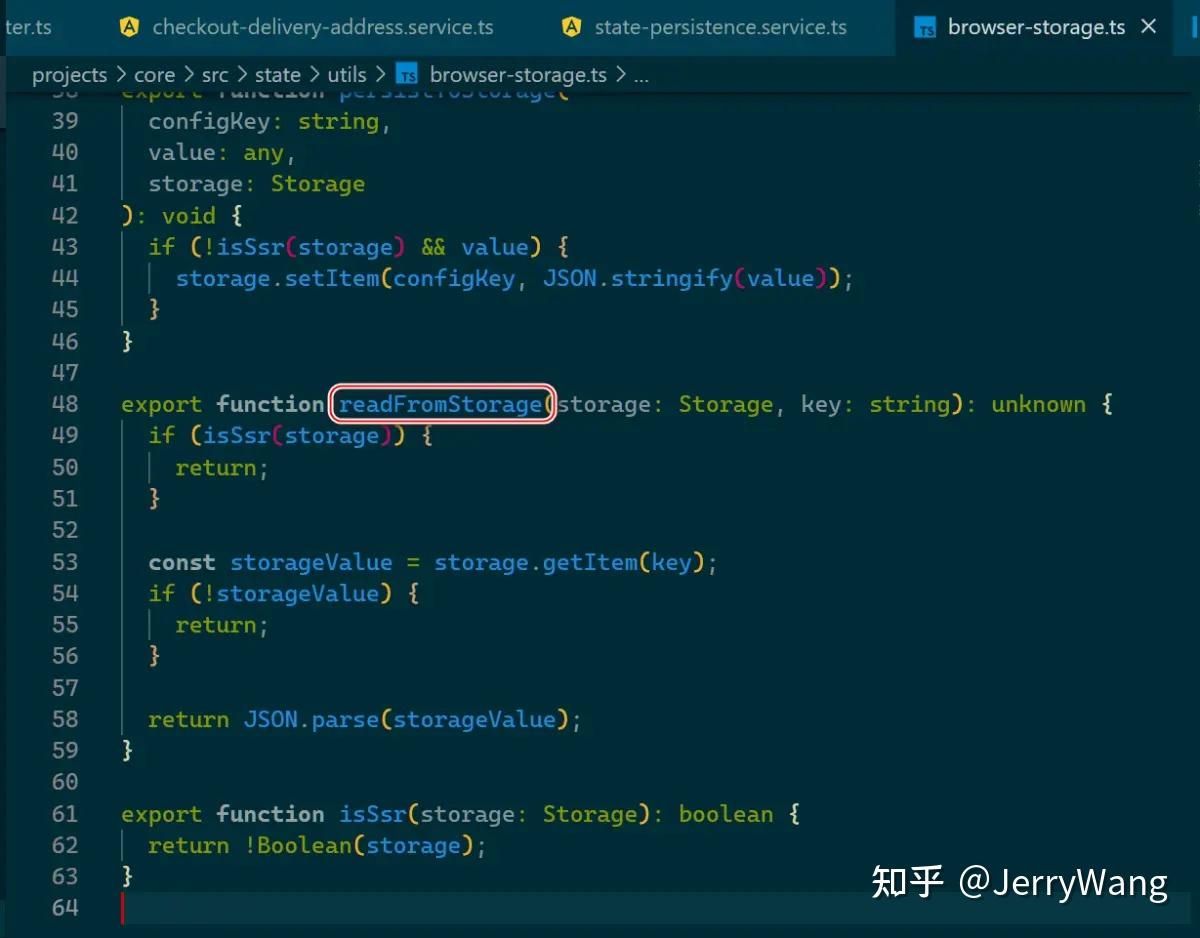The image size is (1200, 938).
Task: Open the "utils" breadcrumb dropdown
Action: coord(346,74)
